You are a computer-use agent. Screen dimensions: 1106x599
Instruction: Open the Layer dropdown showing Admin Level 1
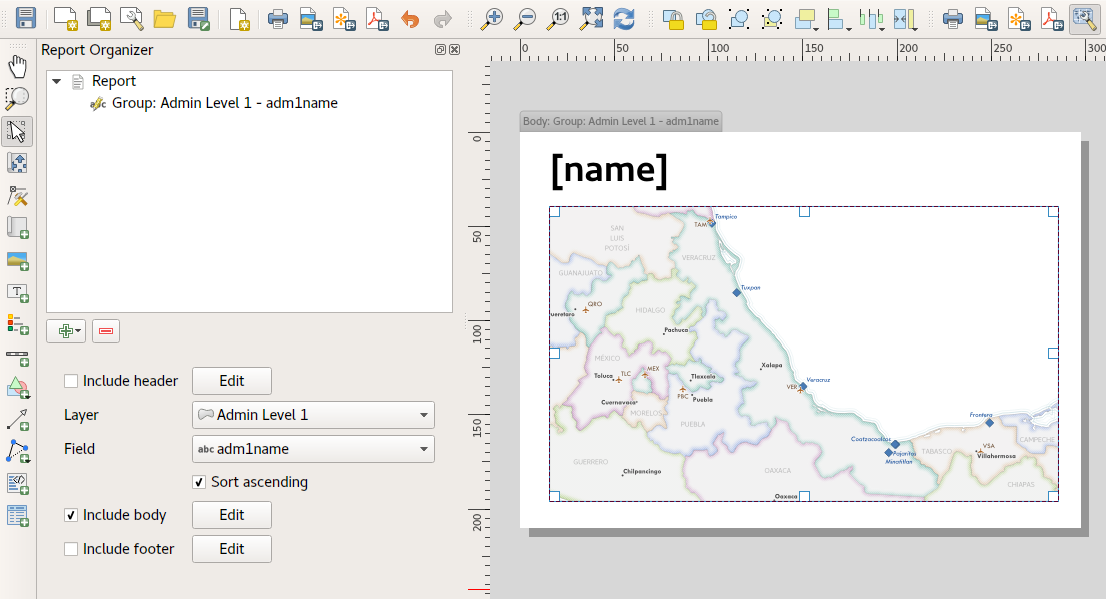click(312, 415)
